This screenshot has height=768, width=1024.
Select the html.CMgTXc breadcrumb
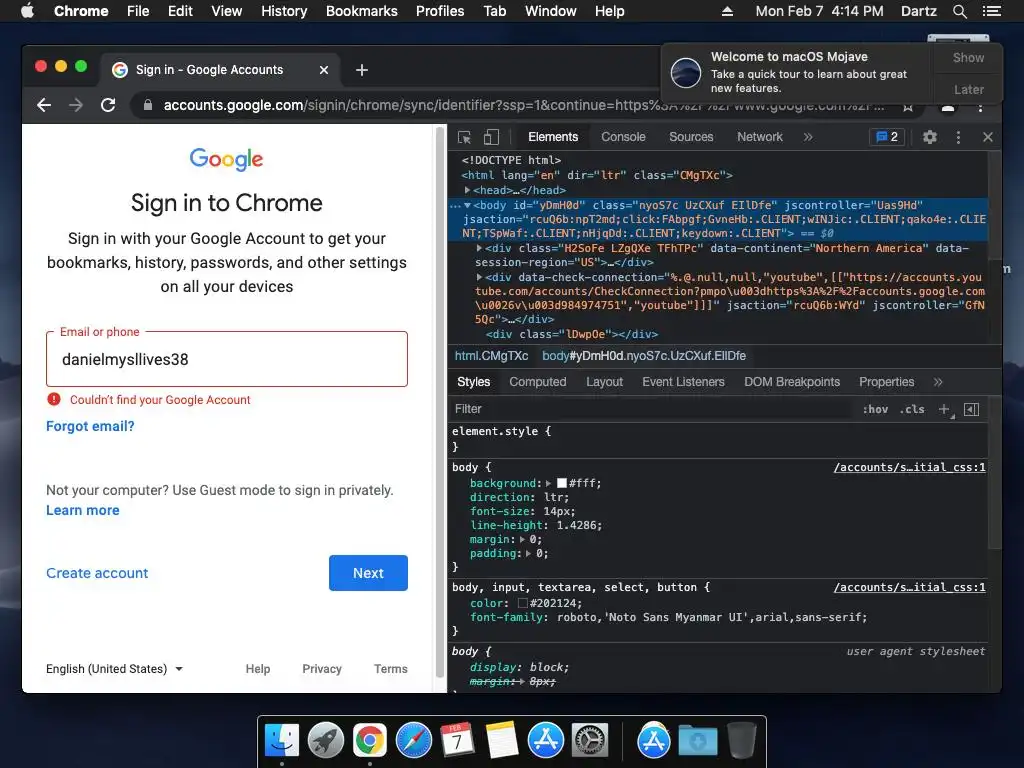(491, 356)
